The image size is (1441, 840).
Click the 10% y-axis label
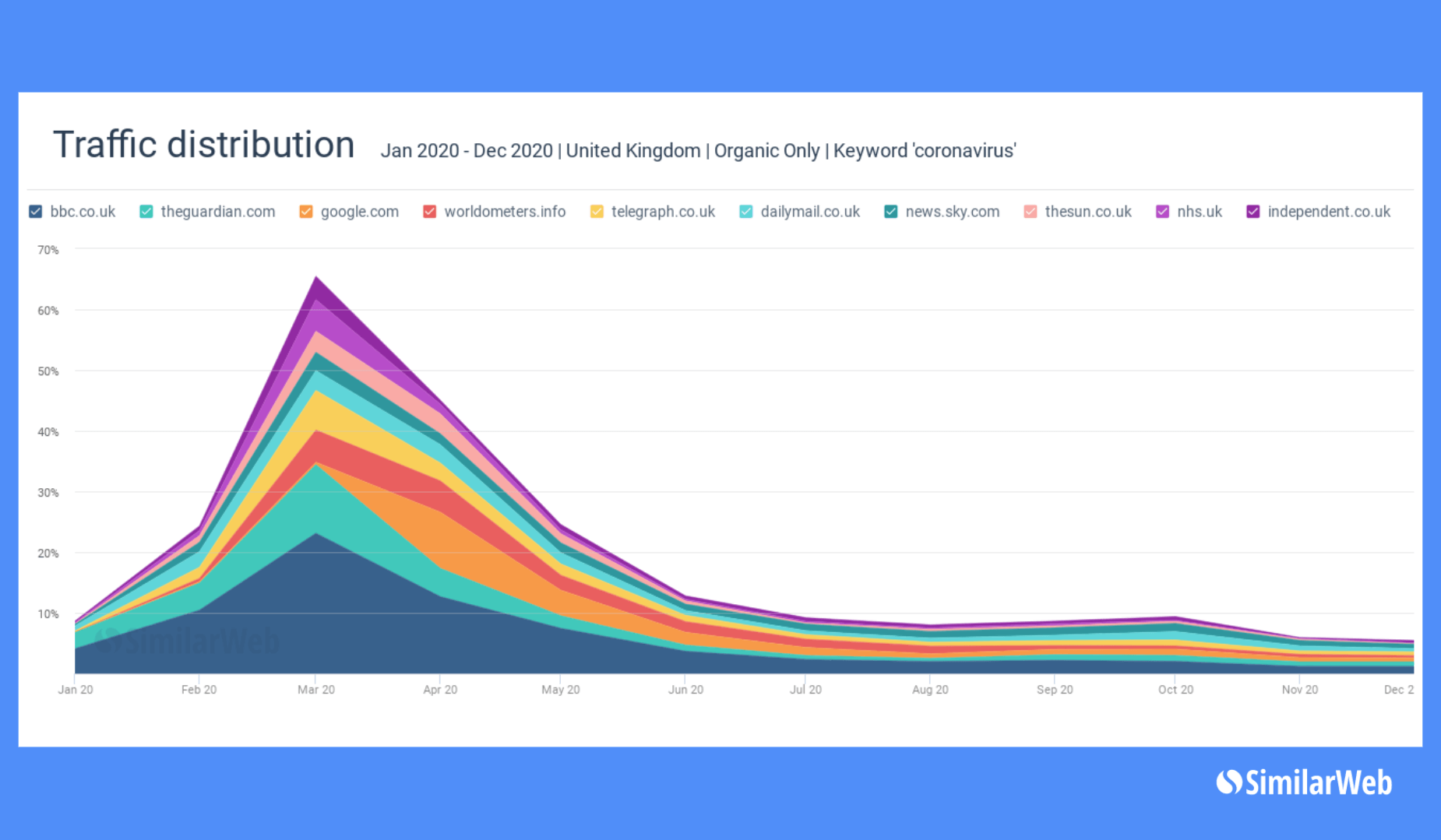[48, 614]
